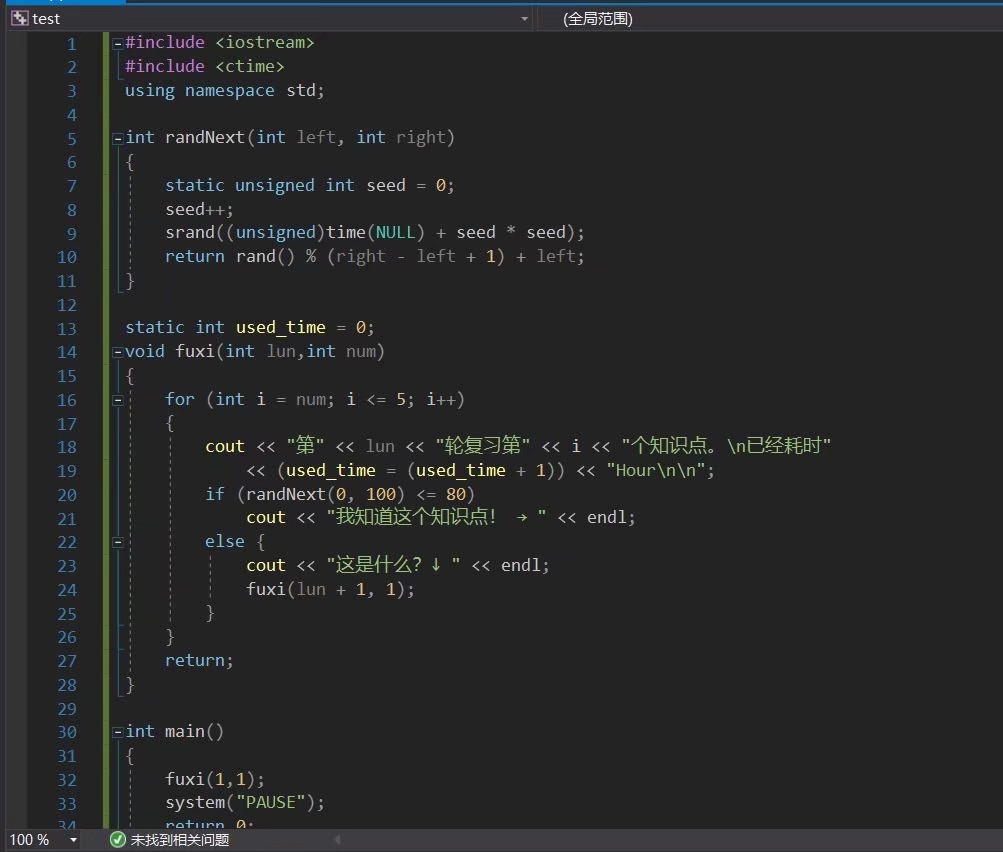Screen dimensions: 1003x852
Task: Click the recursive fuxi call on line 24
Action: [x=265, y=588]
